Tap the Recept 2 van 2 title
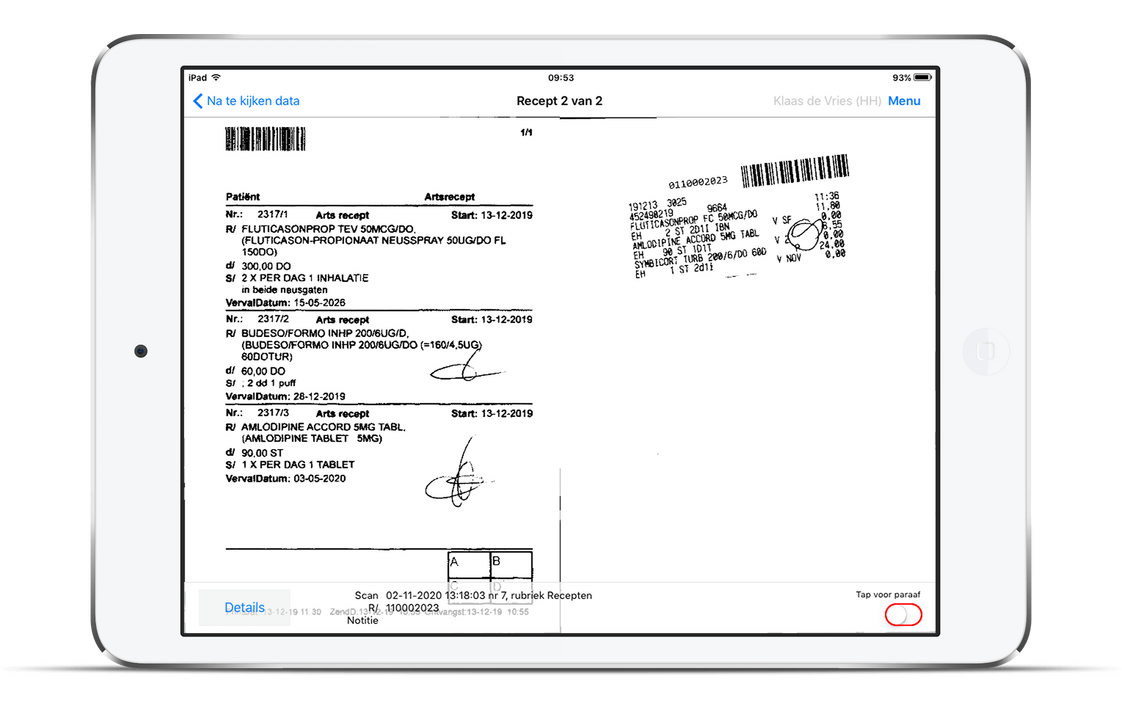The width and height of the screenshot is (1122, 711). [560, 101]
